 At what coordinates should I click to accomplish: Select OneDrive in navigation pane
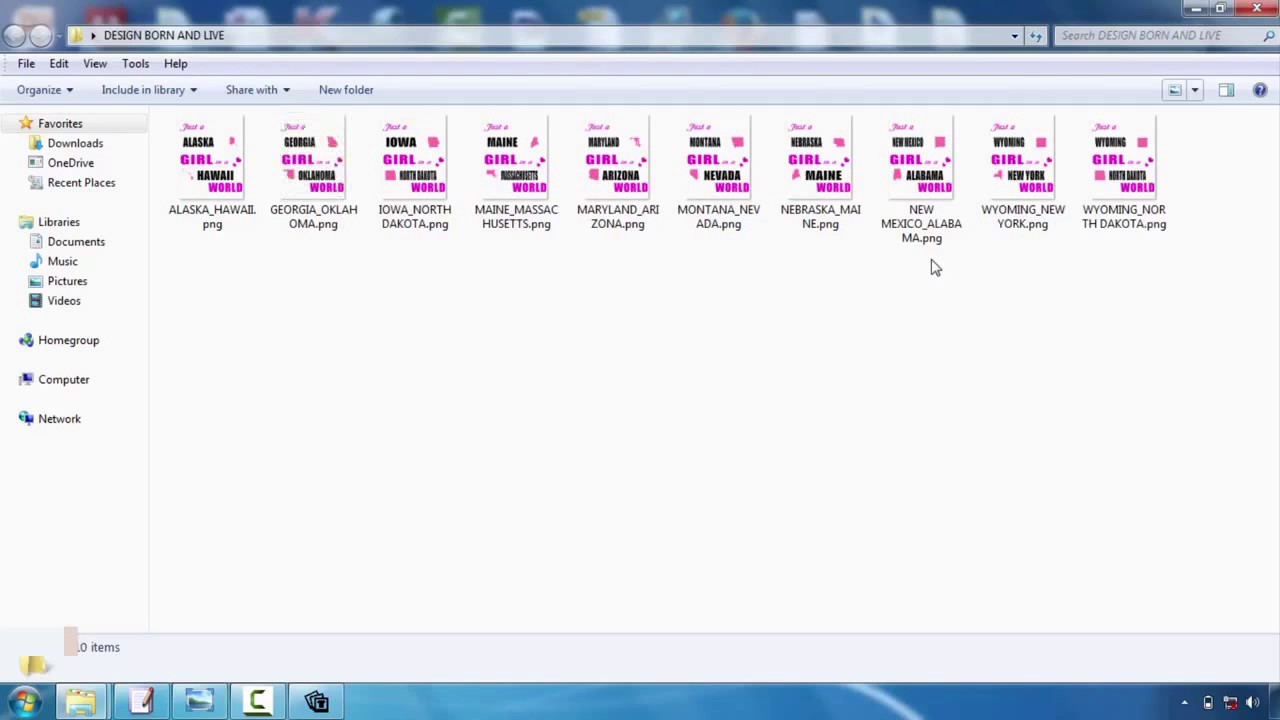tap(70, 163)
